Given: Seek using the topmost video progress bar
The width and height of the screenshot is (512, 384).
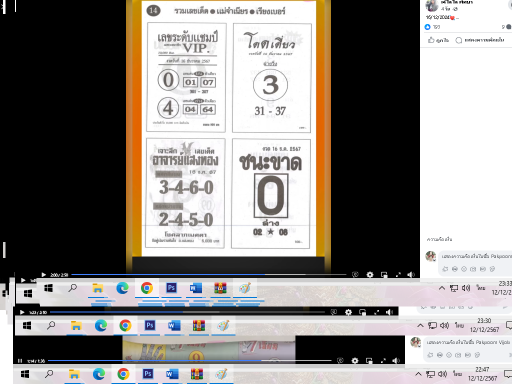Looking at the screenshot, I should click(209, 275).
